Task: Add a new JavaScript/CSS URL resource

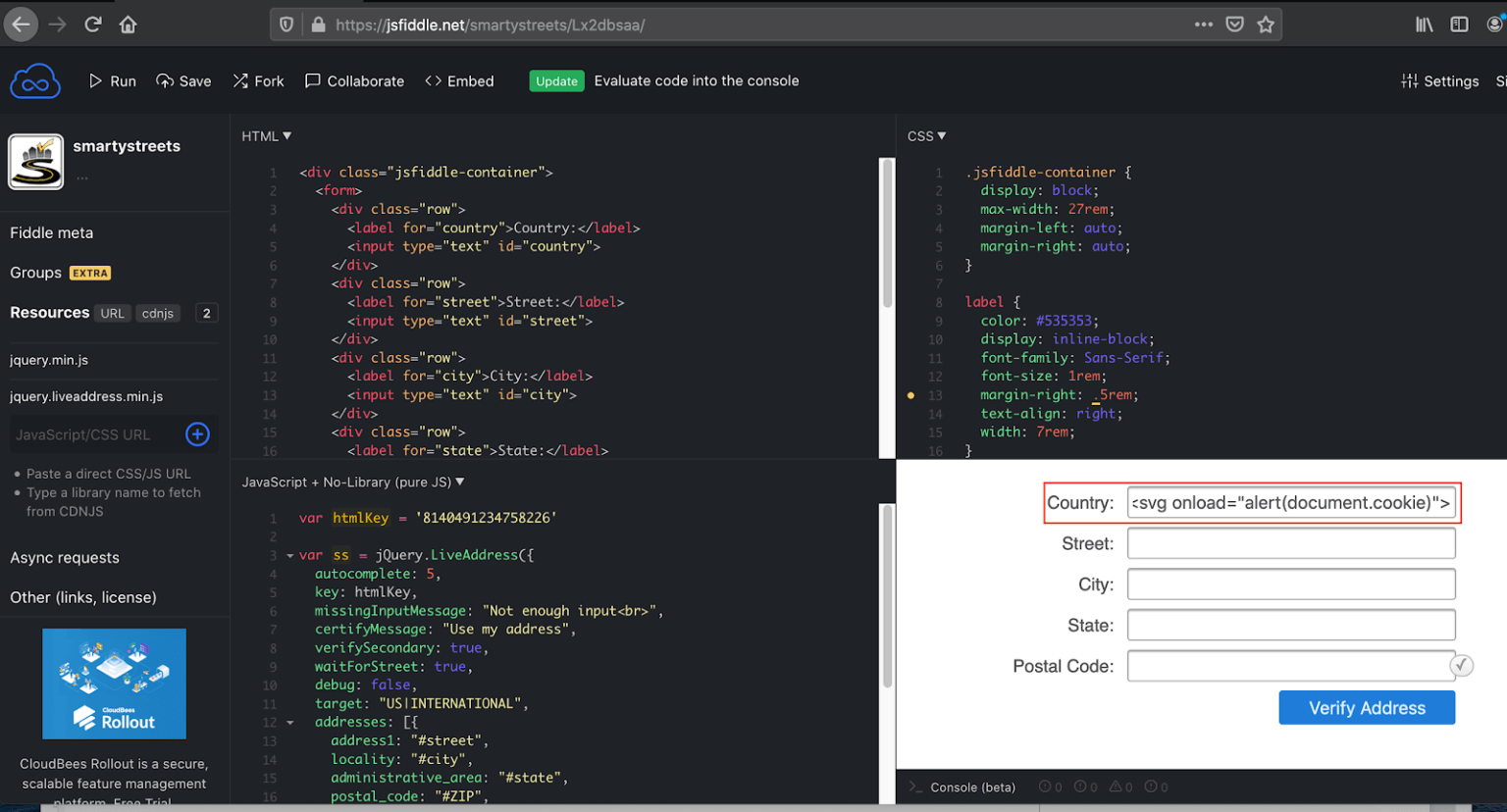Action: [197, 434]
